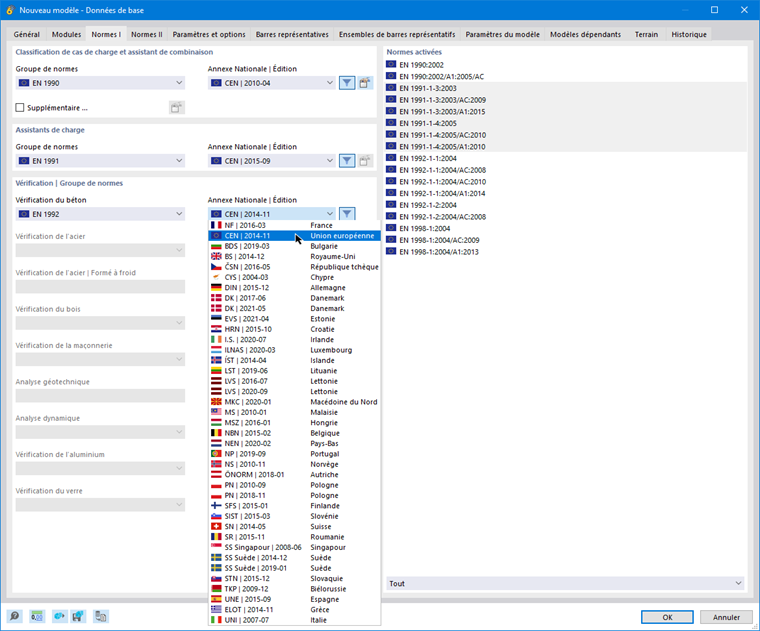Switch to the Modules tab

click(66, 34)
